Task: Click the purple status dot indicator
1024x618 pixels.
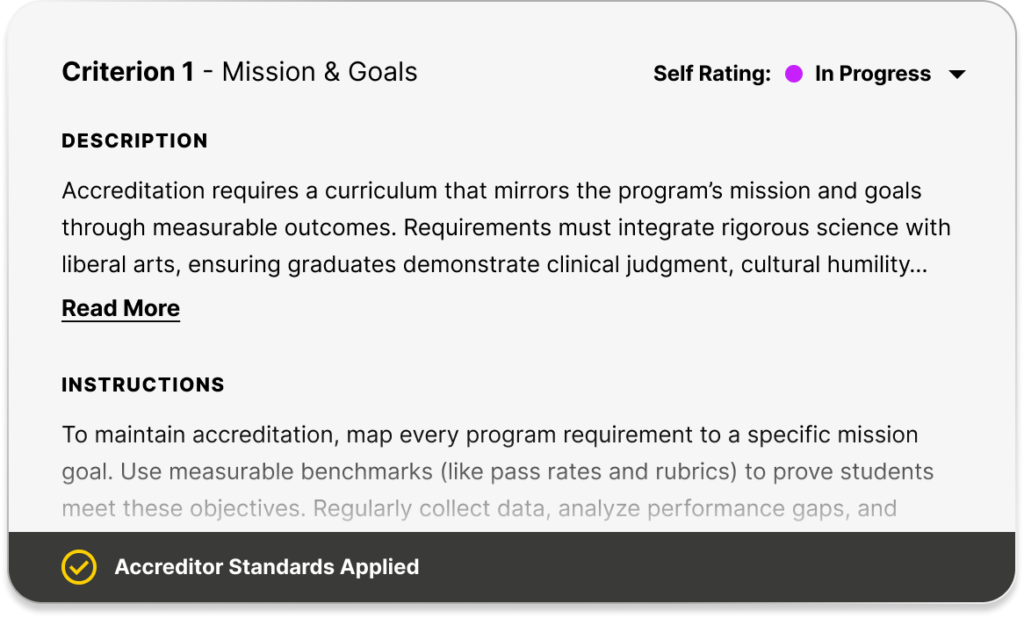Action: (794, 74)
